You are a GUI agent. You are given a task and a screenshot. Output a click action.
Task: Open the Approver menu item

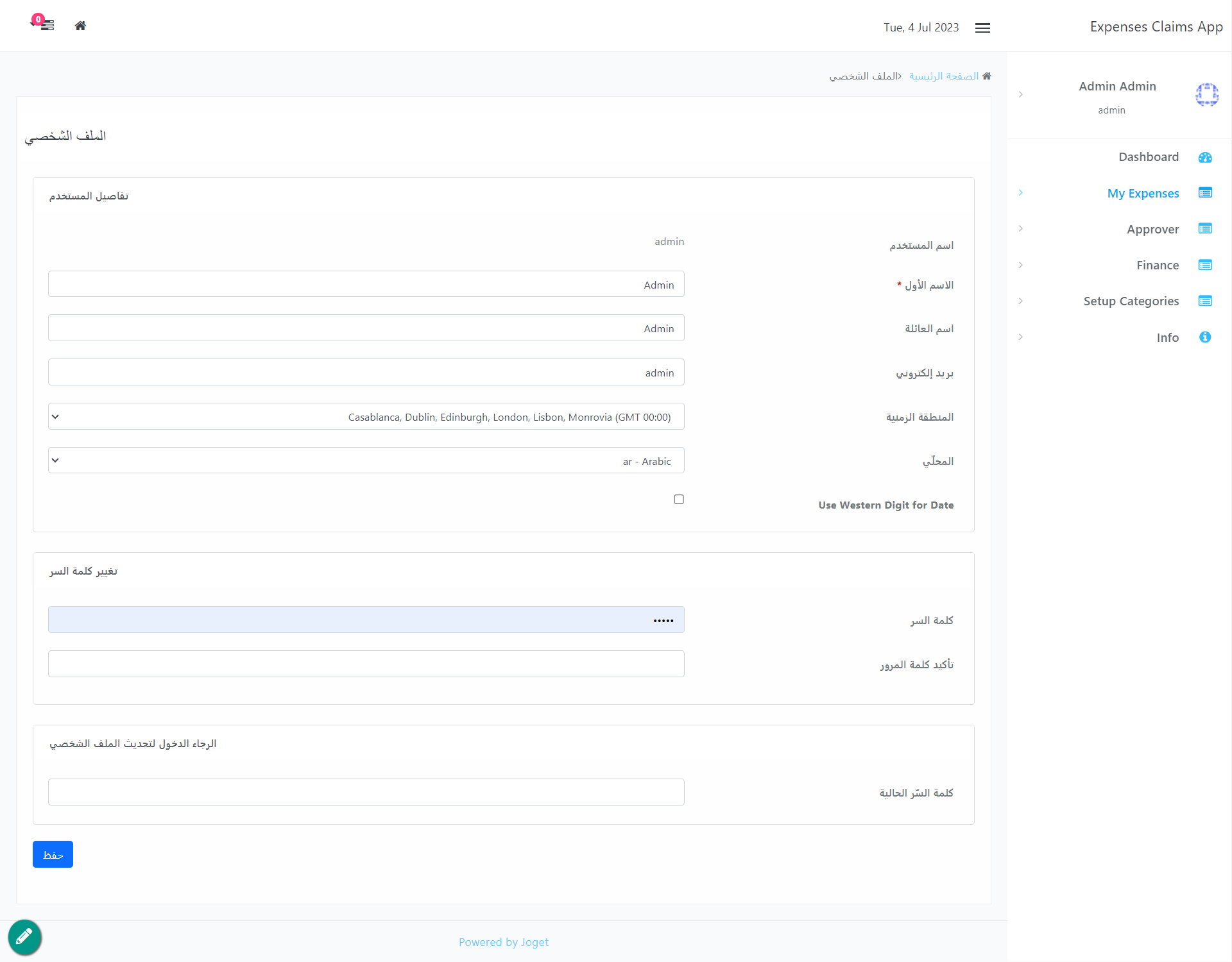coord(1152,229)
